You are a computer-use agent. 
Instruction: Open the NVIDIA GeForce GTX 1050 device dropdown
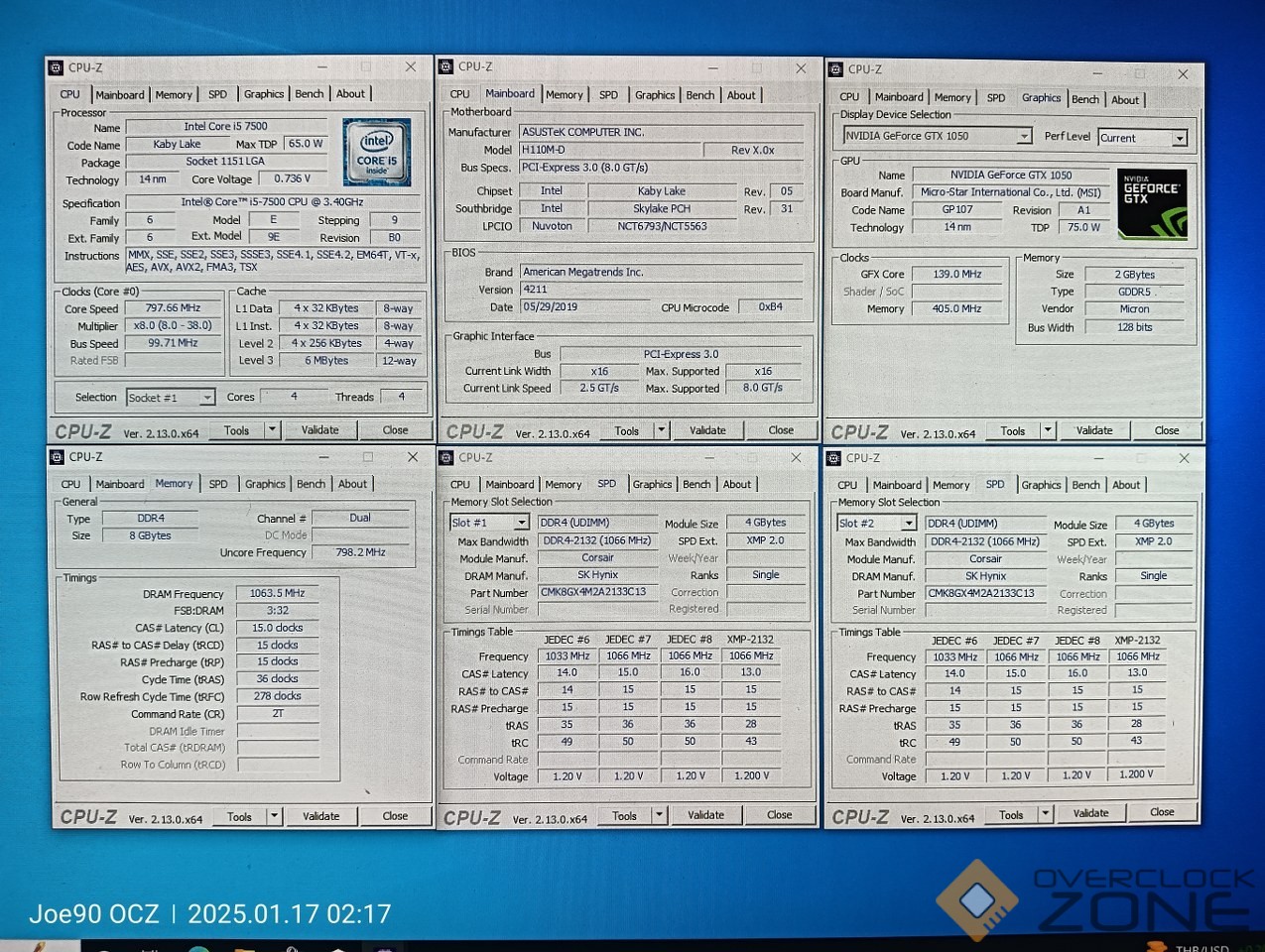pos(1023,137)
